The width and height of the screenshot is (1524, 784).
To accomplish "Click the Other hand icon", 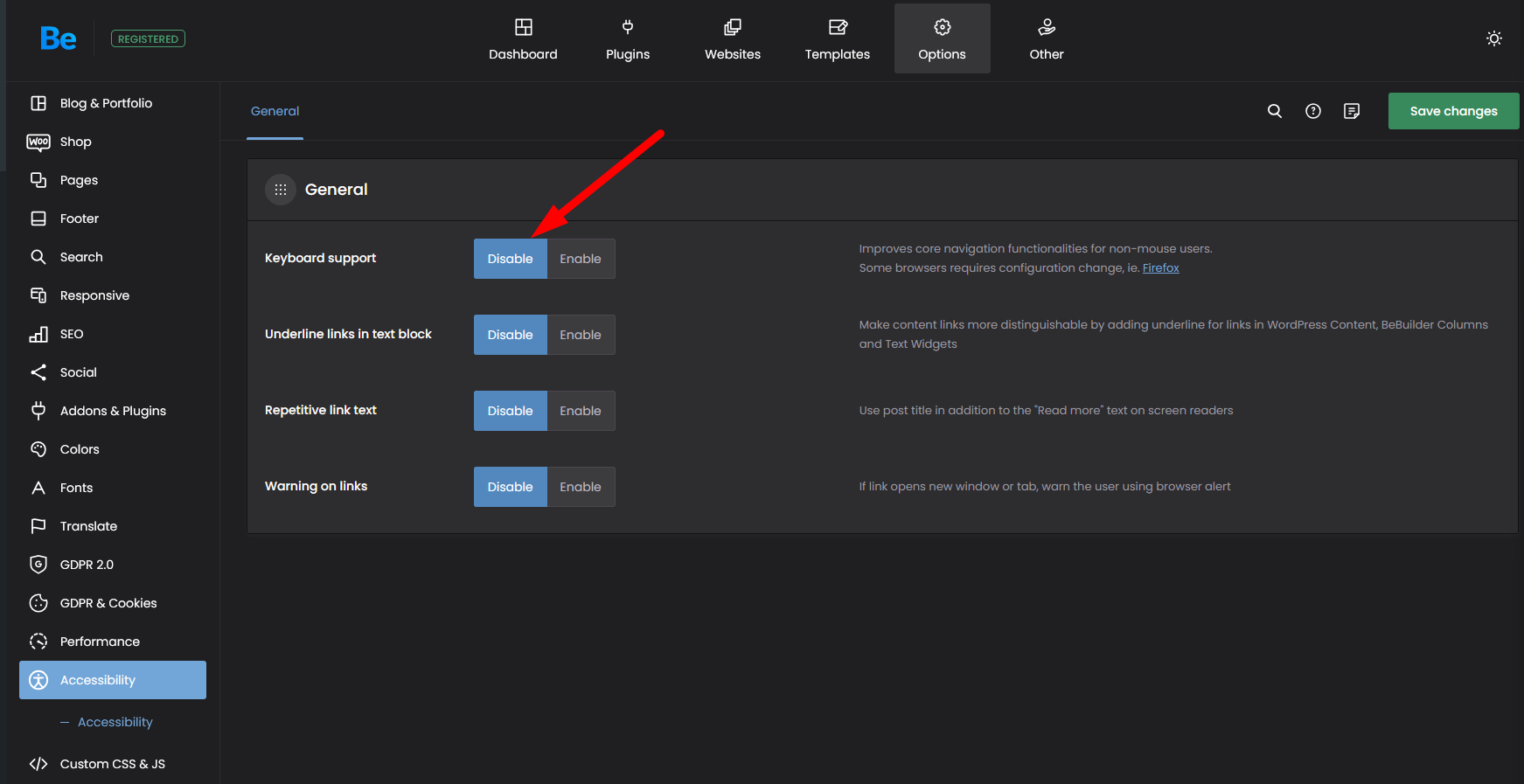I will (1047, 27).
